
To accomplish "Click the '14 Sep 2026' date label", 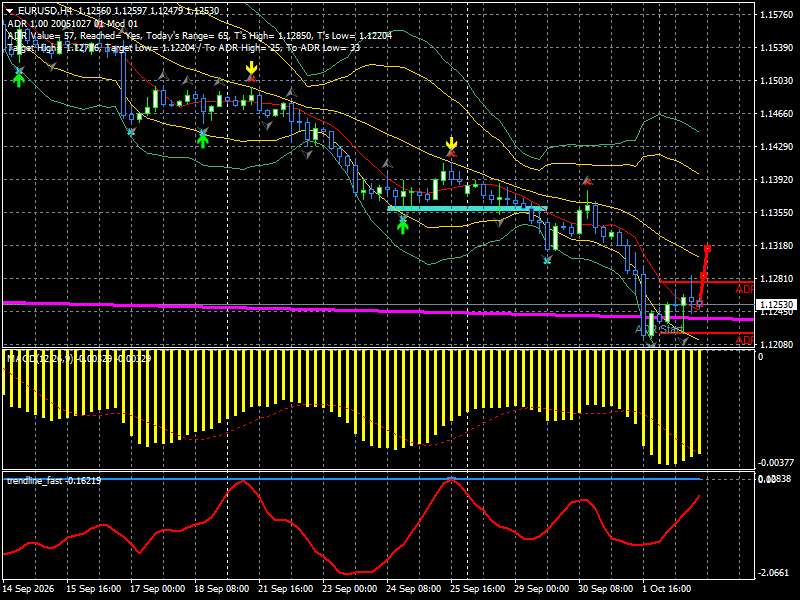I will pos(28,589).
